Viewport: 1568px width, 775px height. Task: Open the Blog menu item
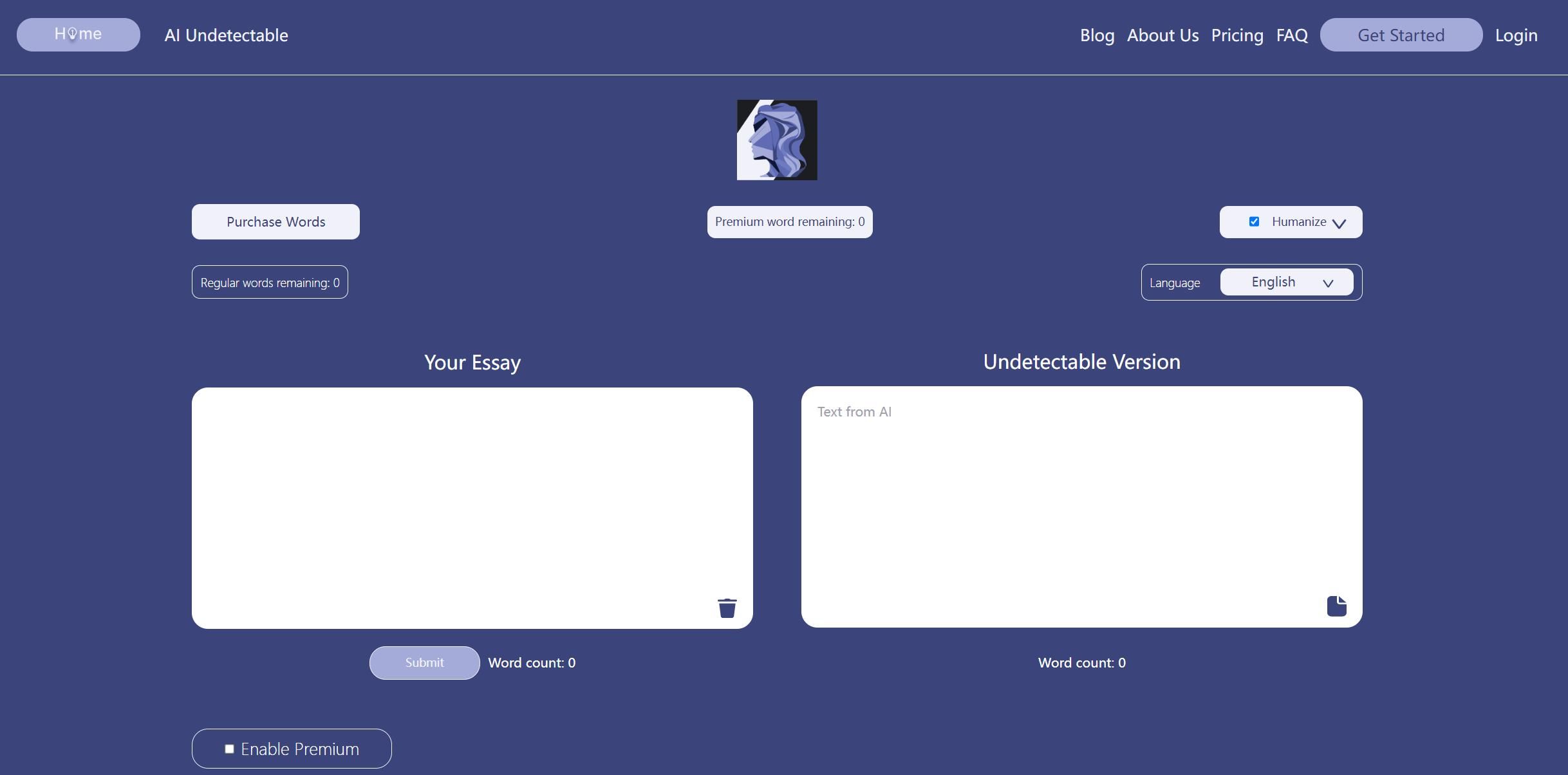click(1097, 34)
